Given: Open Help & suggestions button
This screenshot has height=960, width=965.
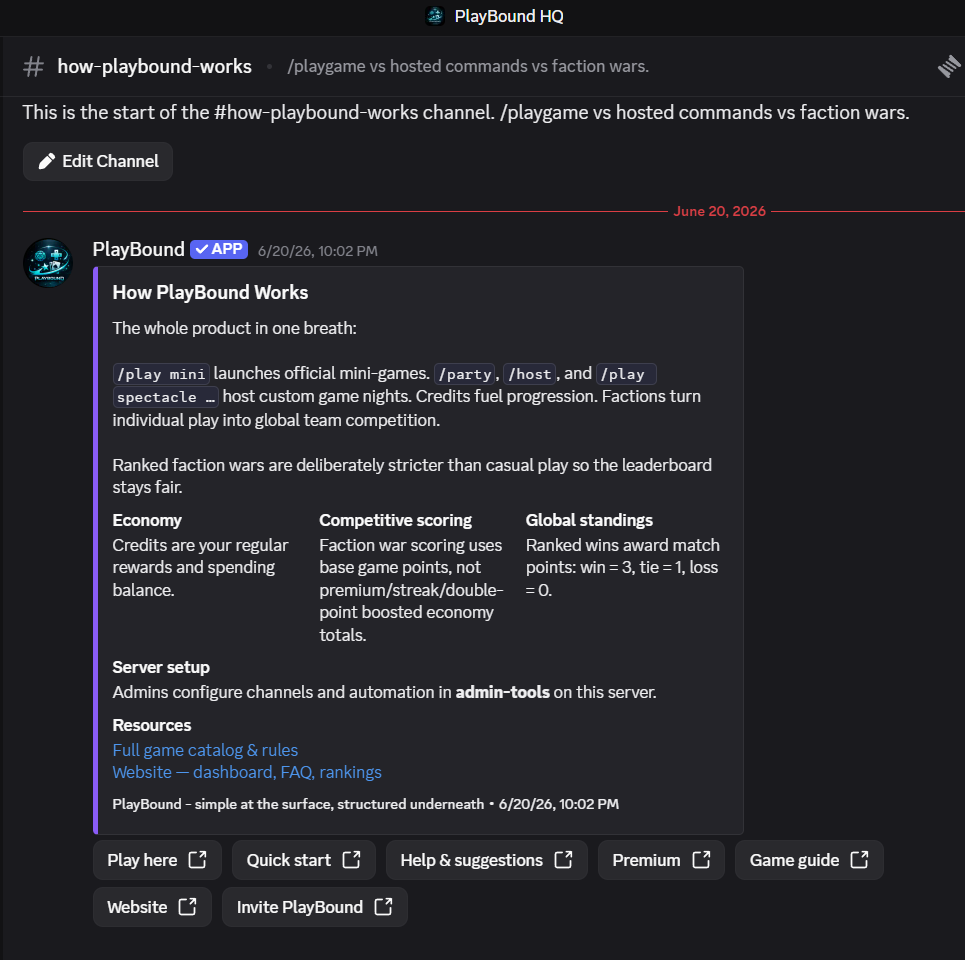Looking at the screenshot, I should point(486,860).
